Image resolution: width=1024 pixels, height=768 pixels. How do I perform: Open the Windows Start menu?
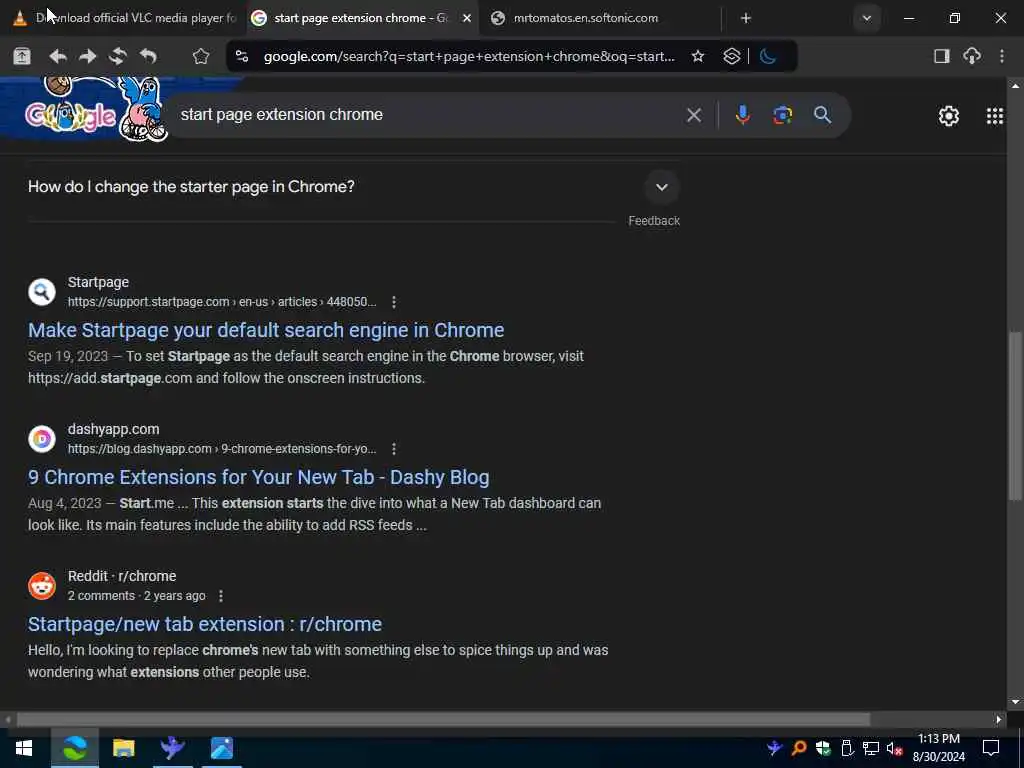(x=24, y=748)
